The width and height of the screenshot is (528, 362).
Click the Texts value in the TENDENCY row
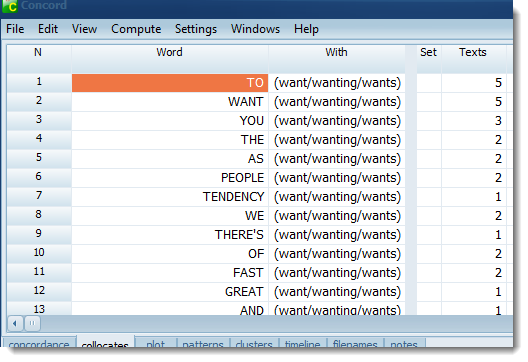pos(474,197)
